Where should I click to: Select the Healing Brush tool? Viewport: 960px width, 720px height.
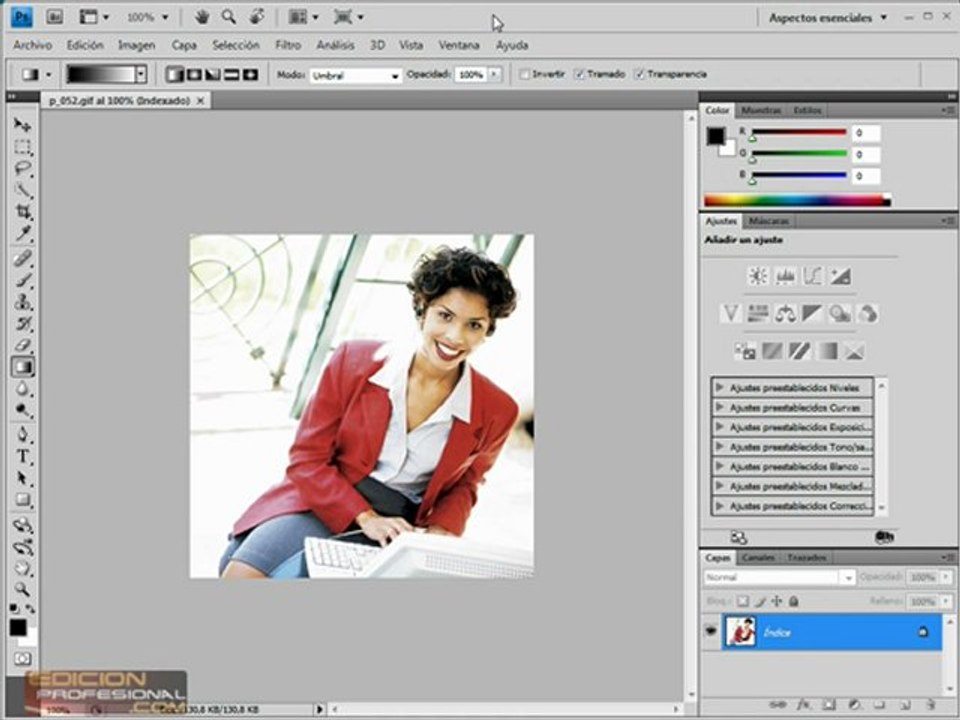click(x=23, y=258)
